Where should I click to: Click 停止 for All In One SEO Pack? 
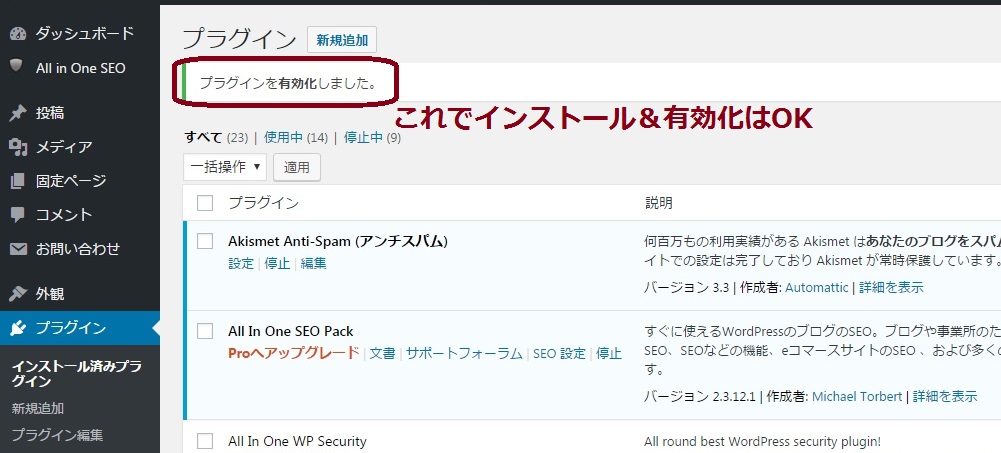coord(609,353)
